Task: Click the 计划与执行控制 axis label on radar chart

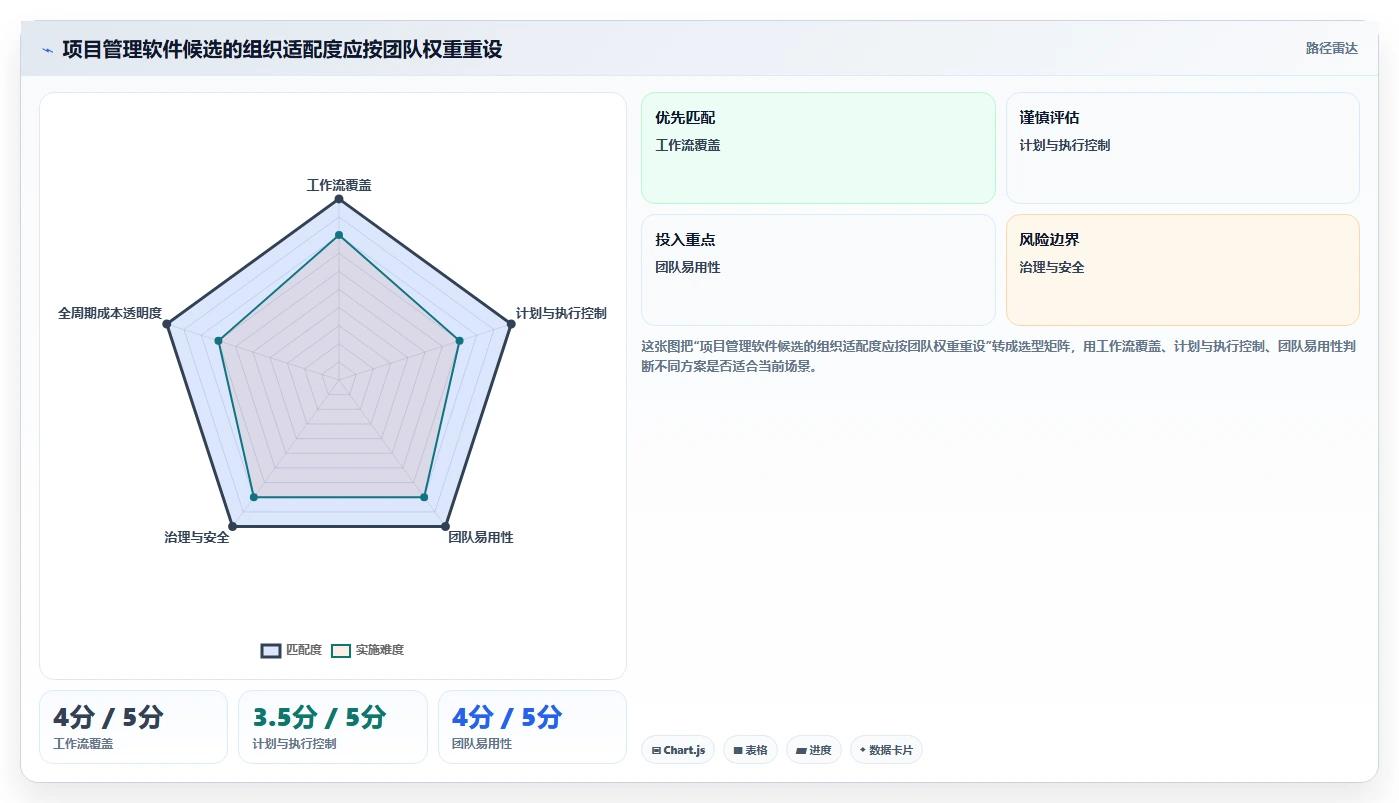Action: pos(561,313)
